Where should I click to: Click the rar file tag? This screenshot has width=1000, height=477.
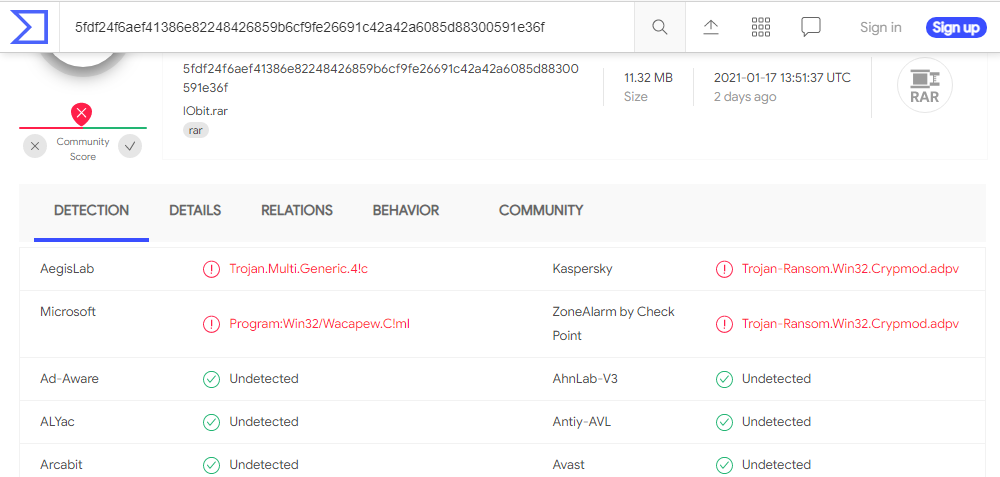[x=196, y=130]
